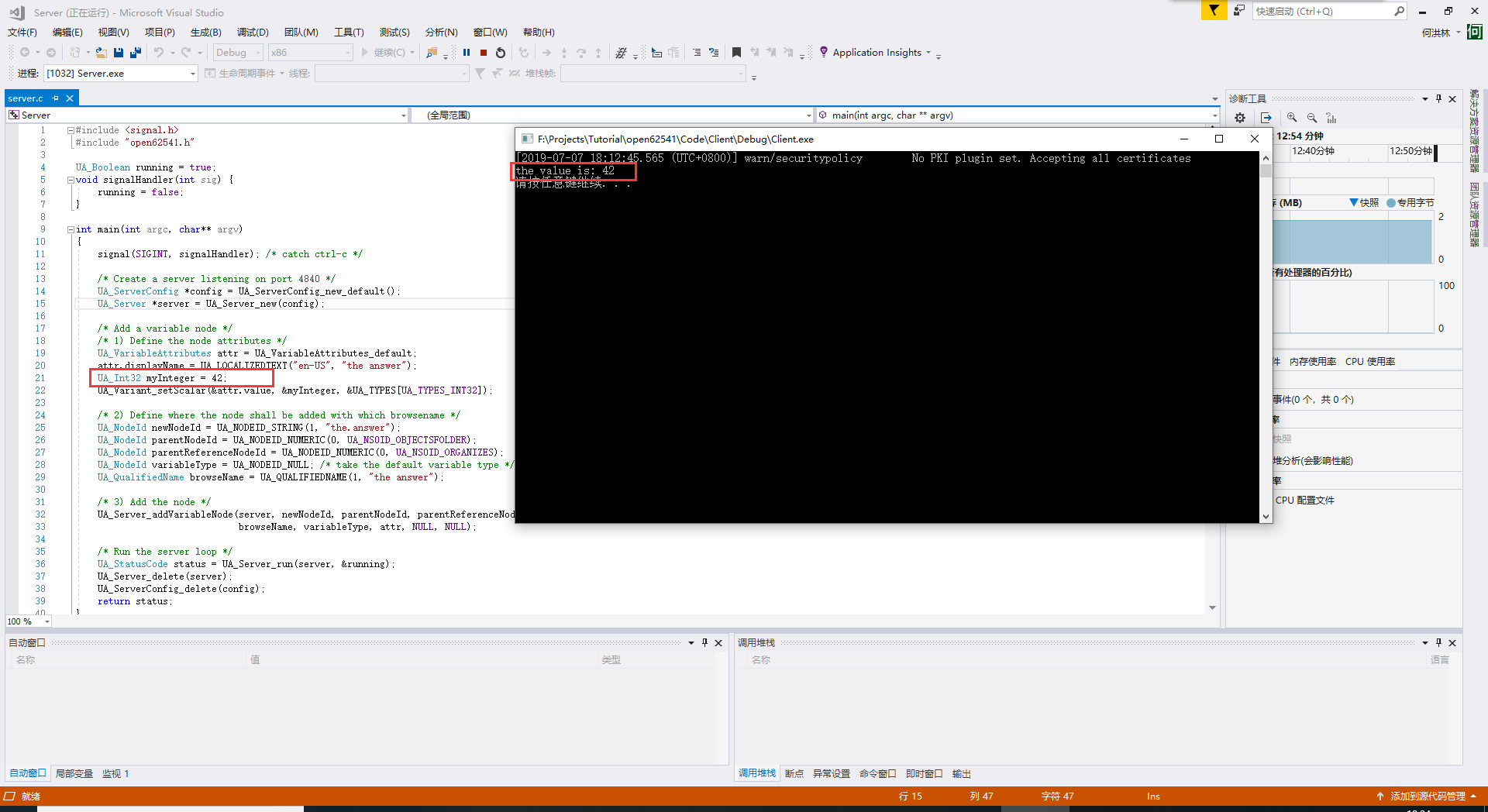The width and height of the screenshot is (1488, 812).
Task: Pause debugging with the Break All icon
Action: pyautogui.click(x=467, y=53)
